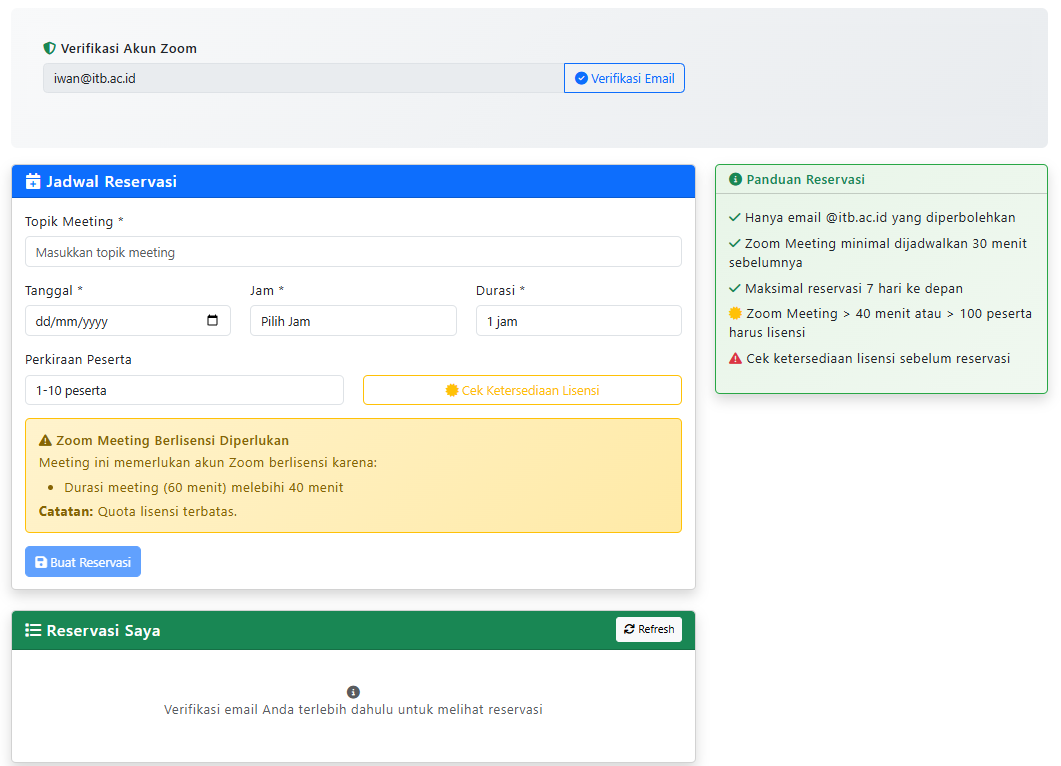Click the list icon beside Reservasi Saya
The height and width of the screenshot is (766, 1061).
click(x=33, y=630)
